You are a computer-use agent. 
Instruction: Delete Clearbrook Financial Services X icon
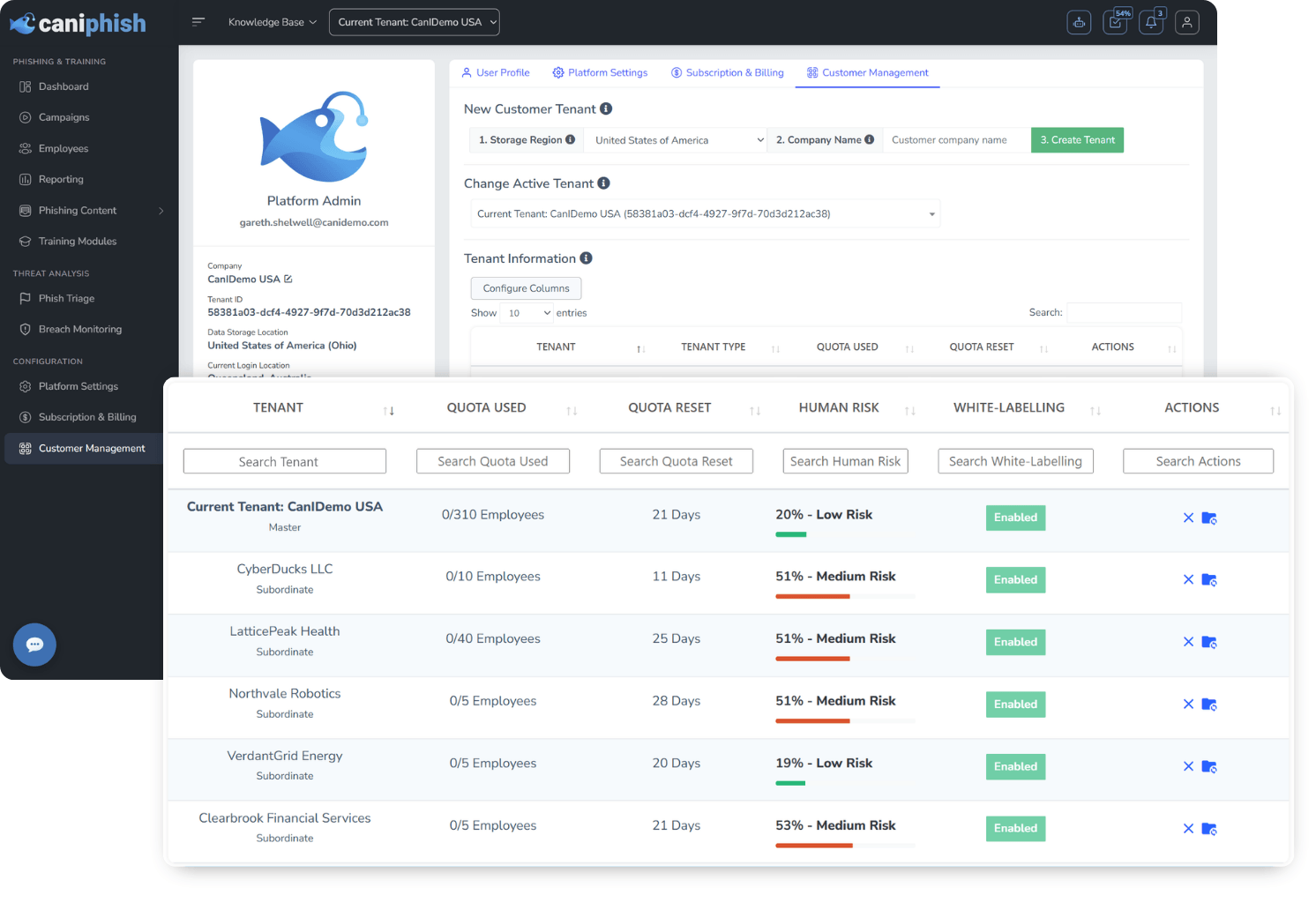(1188, 829)
